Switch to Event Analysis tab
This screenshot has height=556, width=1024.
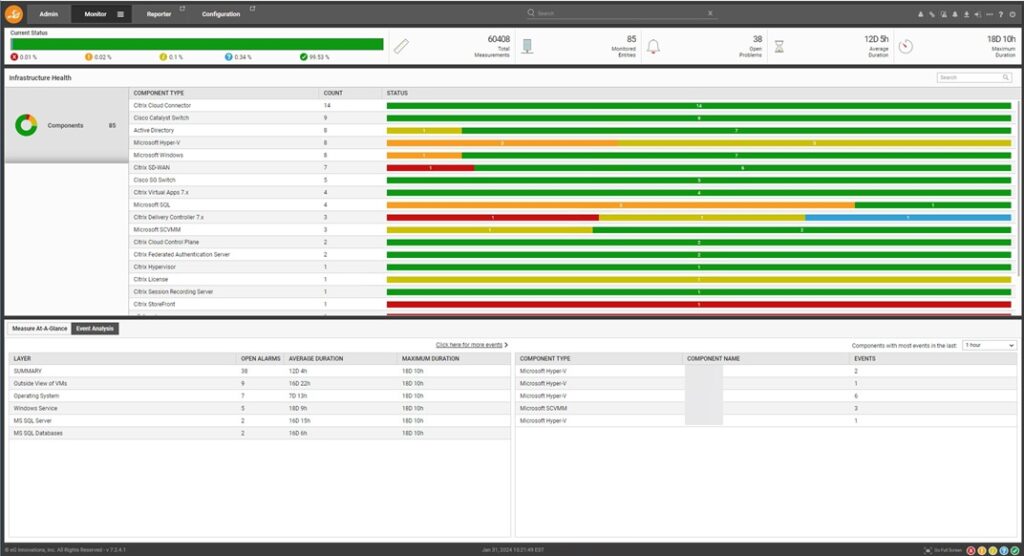95,329
